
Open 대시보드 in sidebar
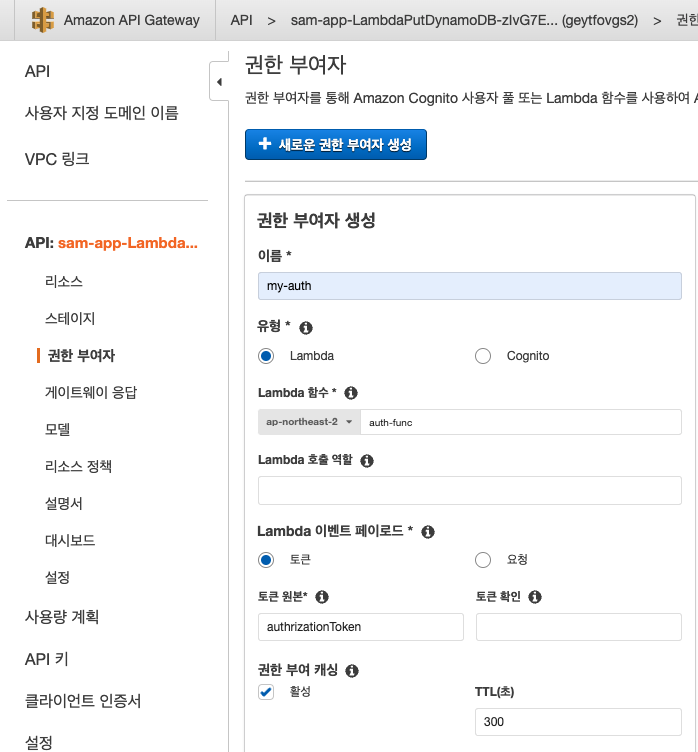(70, 540)
